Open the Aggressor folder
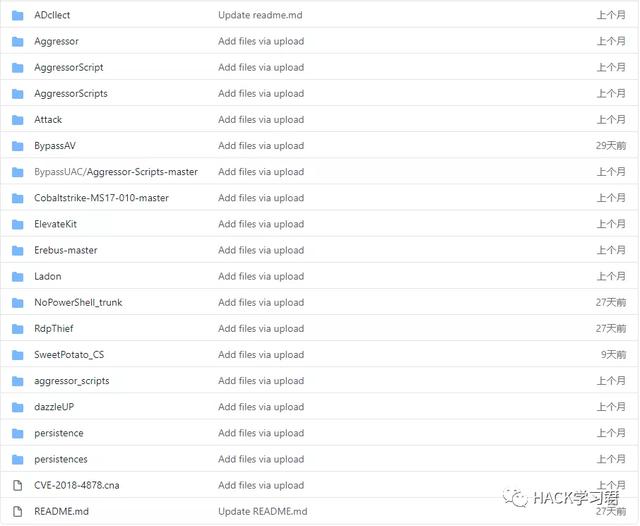This screenshot has height=526, width=640. click(x=56, y=41)
